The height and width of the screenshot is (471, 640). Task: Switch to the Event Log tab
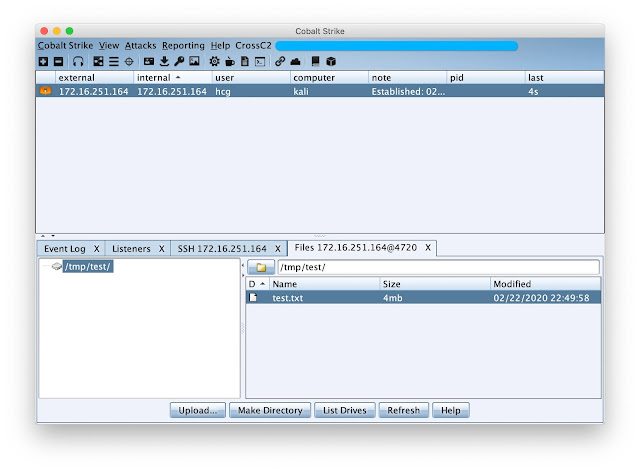pyautogui.click(x=65, y=249)
